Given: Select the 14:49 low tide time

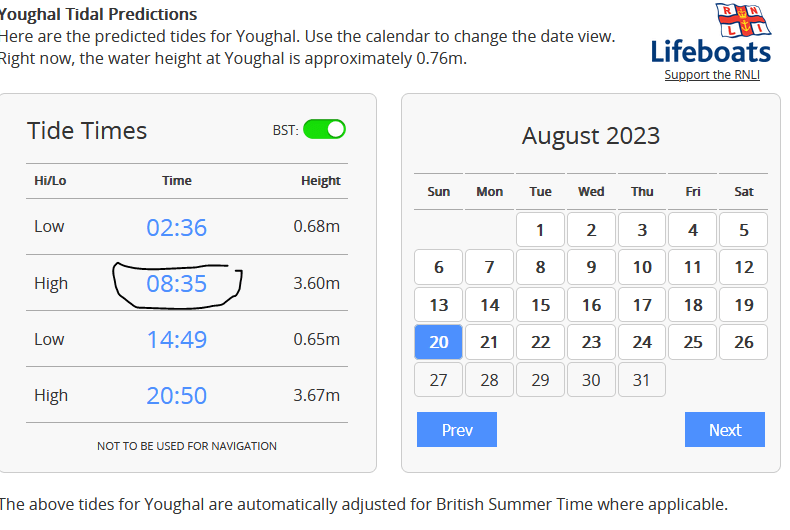Looking at the screenshot, I should pyautogui.click(x=177, y=340).
